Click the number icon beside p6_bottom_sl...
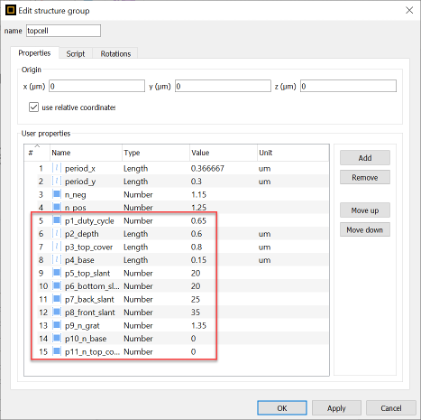This screenshot has height=420, width=422. click(57, 286)
